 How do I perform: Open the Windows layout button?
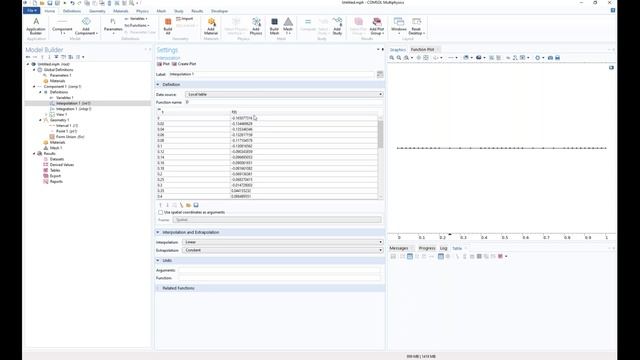pos(399,26)
